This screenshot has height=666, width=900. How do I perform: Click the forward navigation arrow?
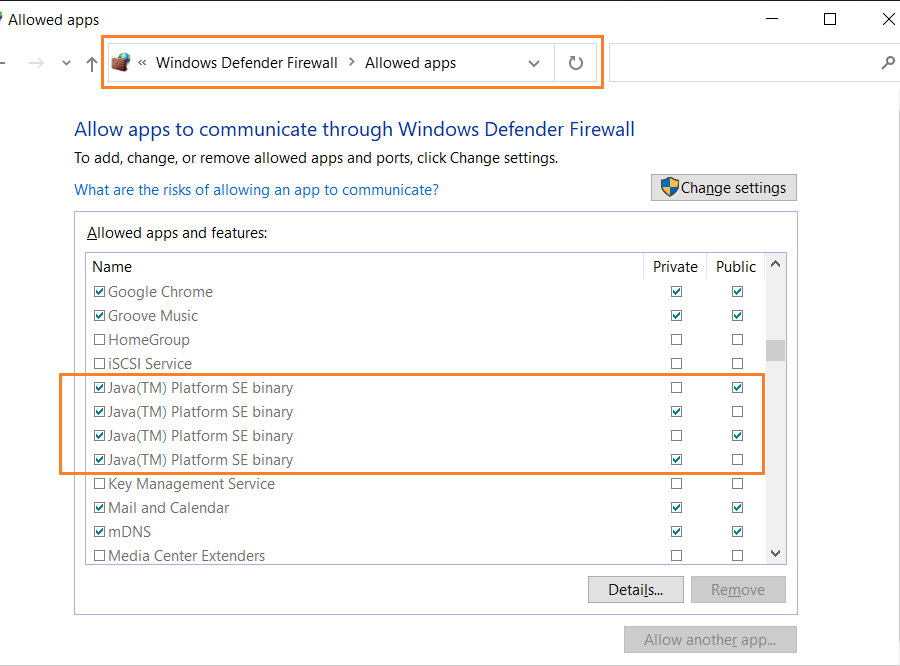(36, 63)
